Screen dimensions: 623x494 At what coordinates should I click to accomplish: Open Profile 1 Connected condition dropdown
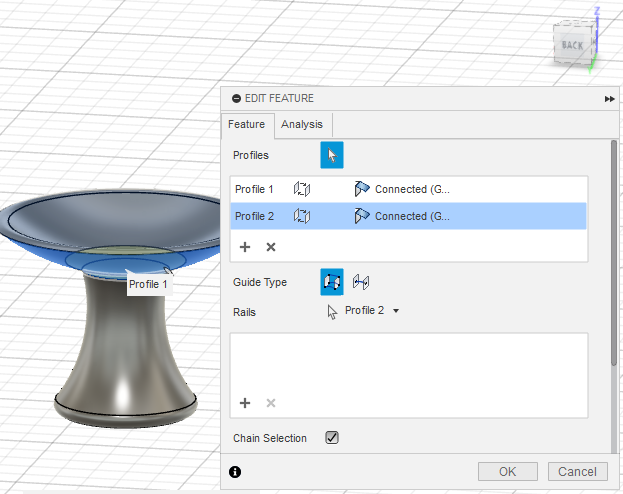412,189
